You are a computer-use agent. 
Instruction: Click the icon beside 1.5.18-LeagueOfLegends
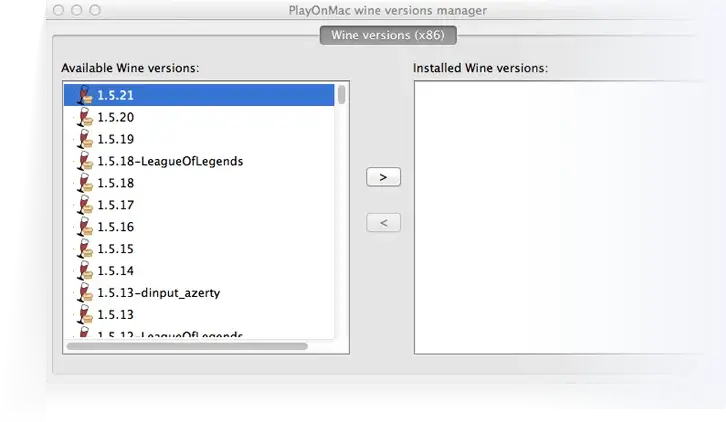coord(85,161)
